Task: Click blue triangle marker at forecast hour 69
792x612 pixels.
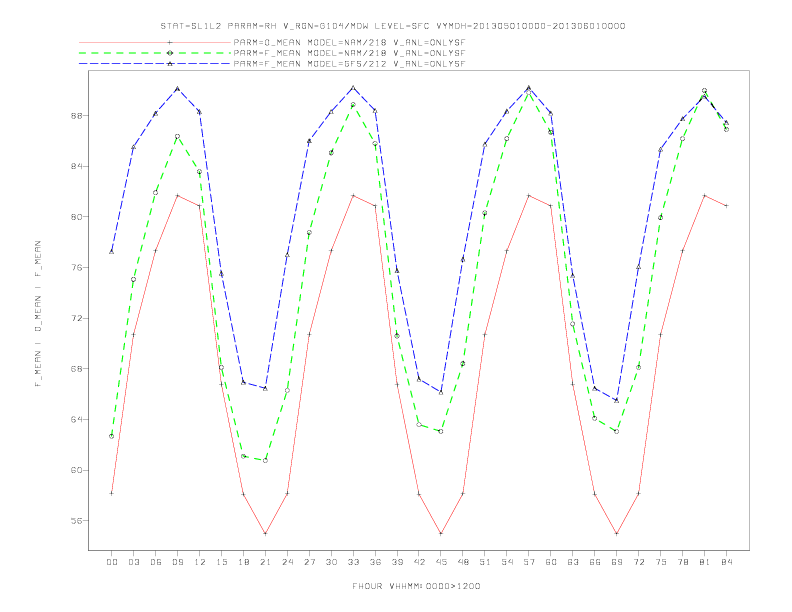Action: coord(617,400)
